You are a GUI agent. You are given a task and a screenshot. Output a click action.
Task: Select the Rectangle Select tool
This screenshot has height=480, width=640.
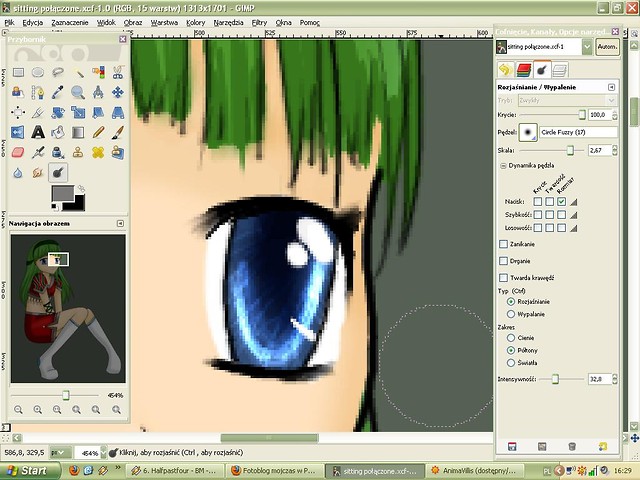click(18, 73)
